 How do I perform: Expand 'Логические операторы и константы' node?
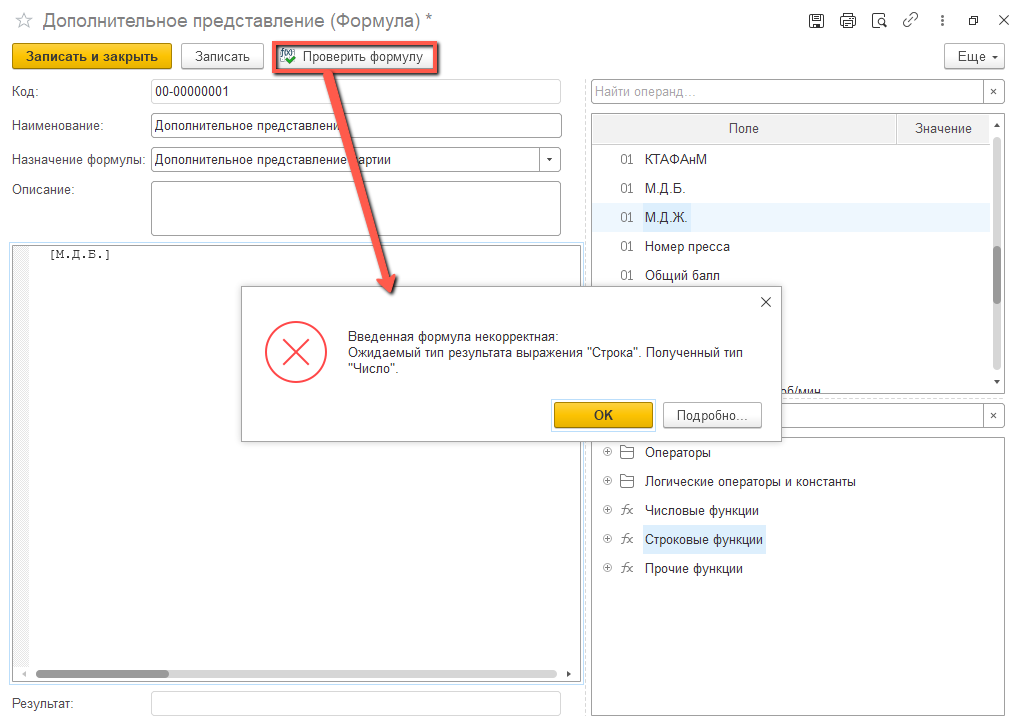pyautogui.click(x=607, y=481)
